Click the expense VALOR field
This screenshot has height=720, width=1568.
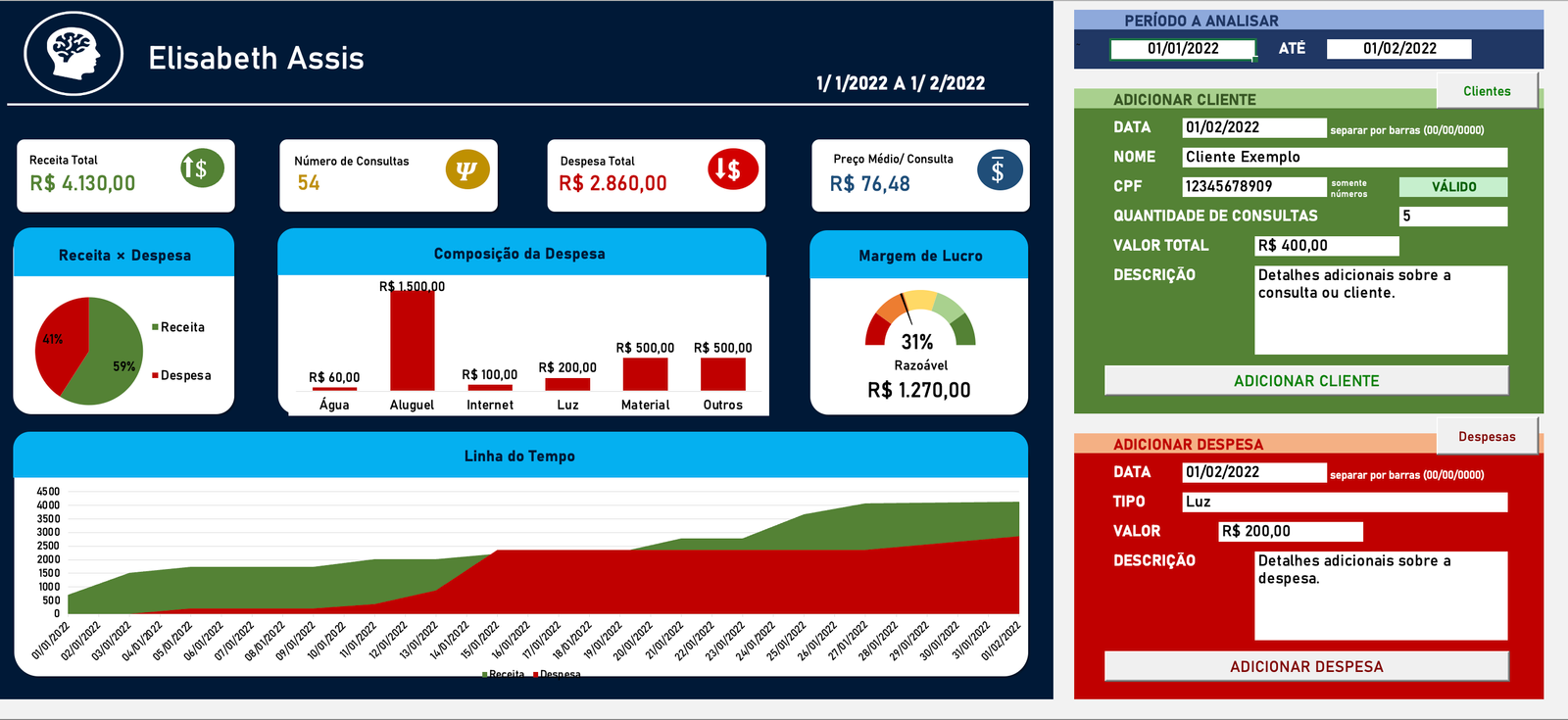pyautogui.click(x=1290, y=531)
